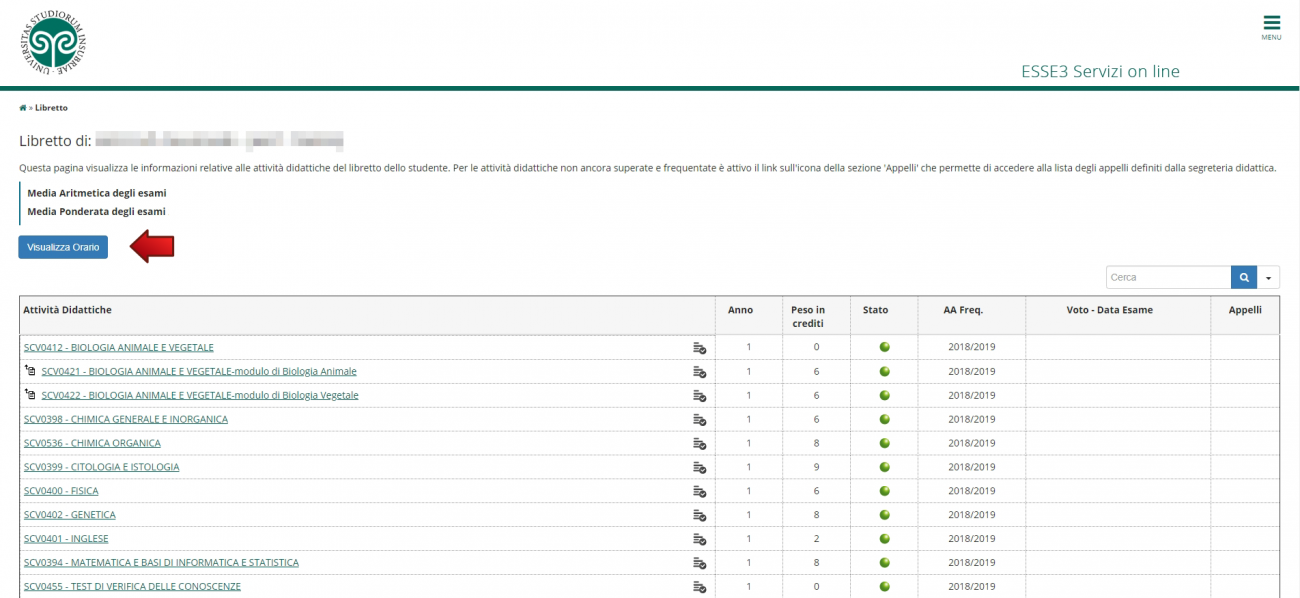Click module icon before SCV0422 link
Screen dimensions: 1300x598
tap(30, 395)
